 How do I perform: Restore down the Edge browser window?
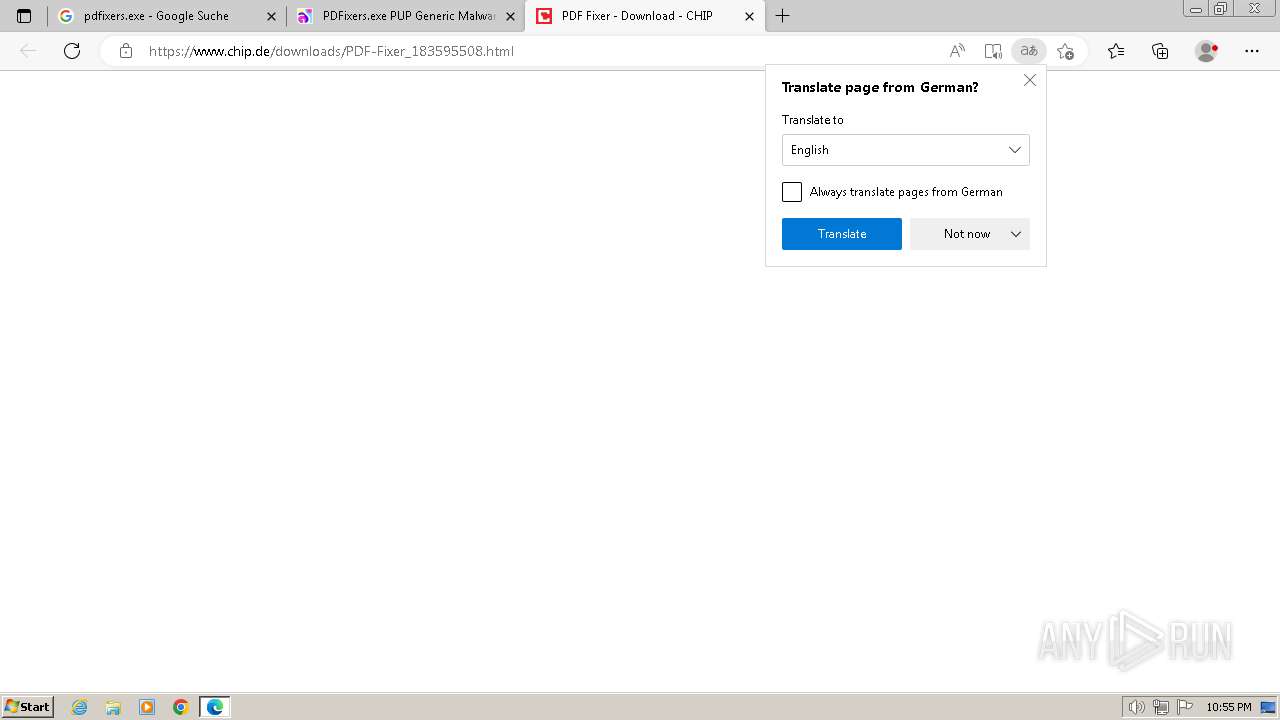coord(1220,9)
